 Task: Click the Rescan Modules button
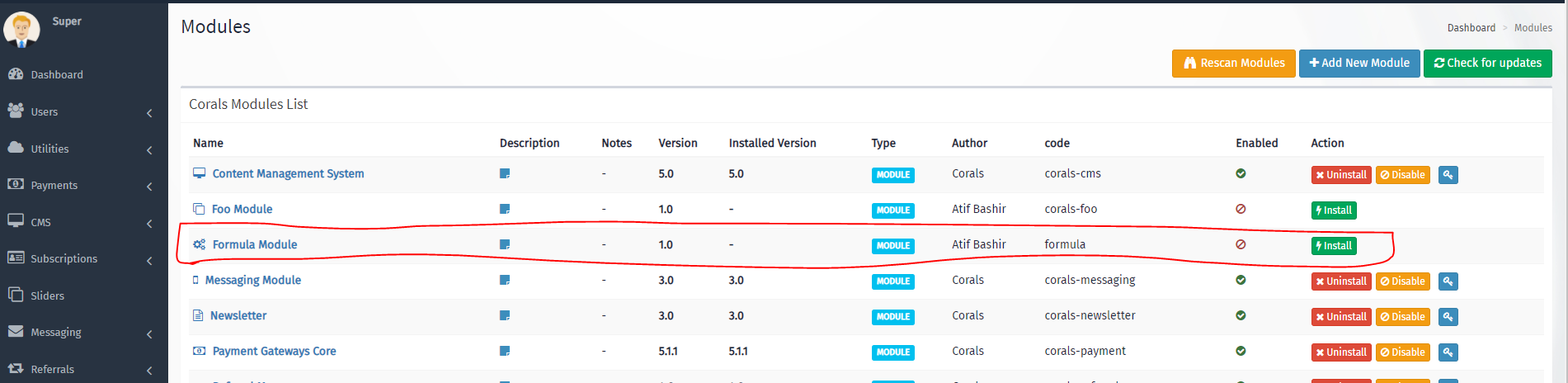[1233, 64]
